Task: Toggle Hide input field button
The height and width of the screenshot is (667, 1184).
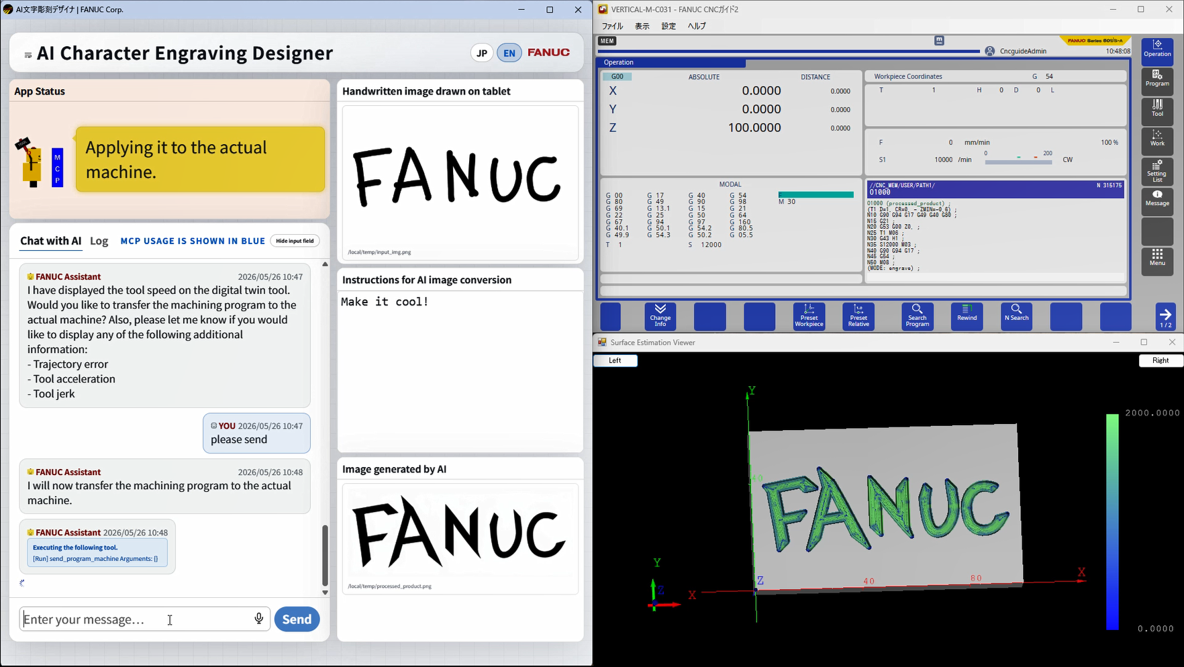Action: [294, 241]
